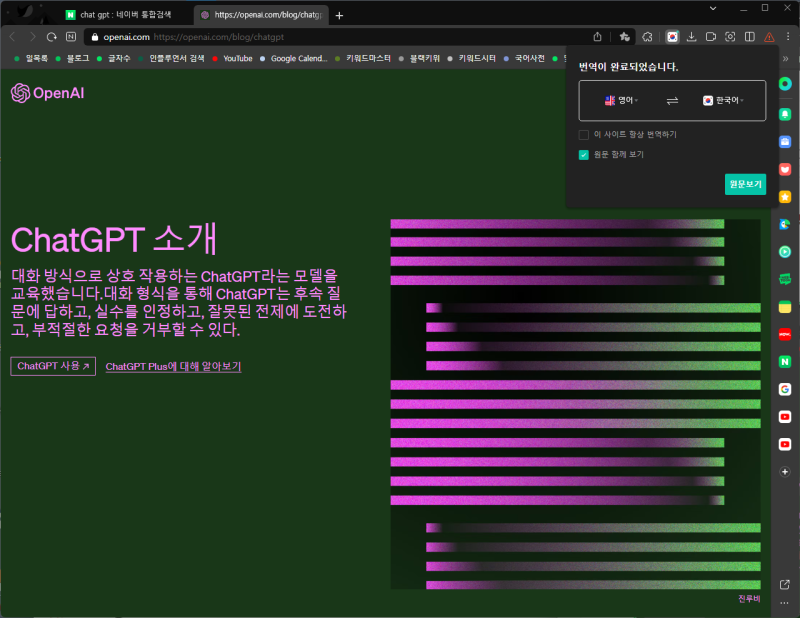Click the translate icon in the browser toolbar
The image size is (800, 618).
(x=671, y=36)
